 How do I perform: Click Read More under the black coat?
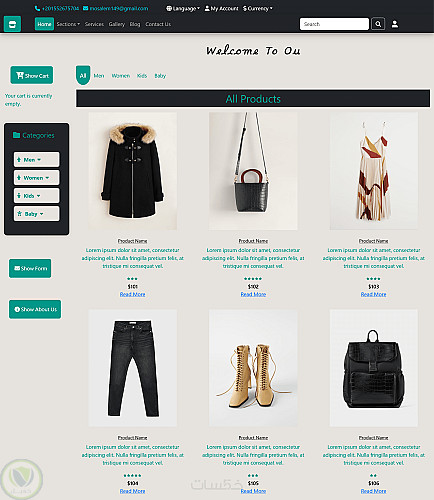(x=133, y=294)
